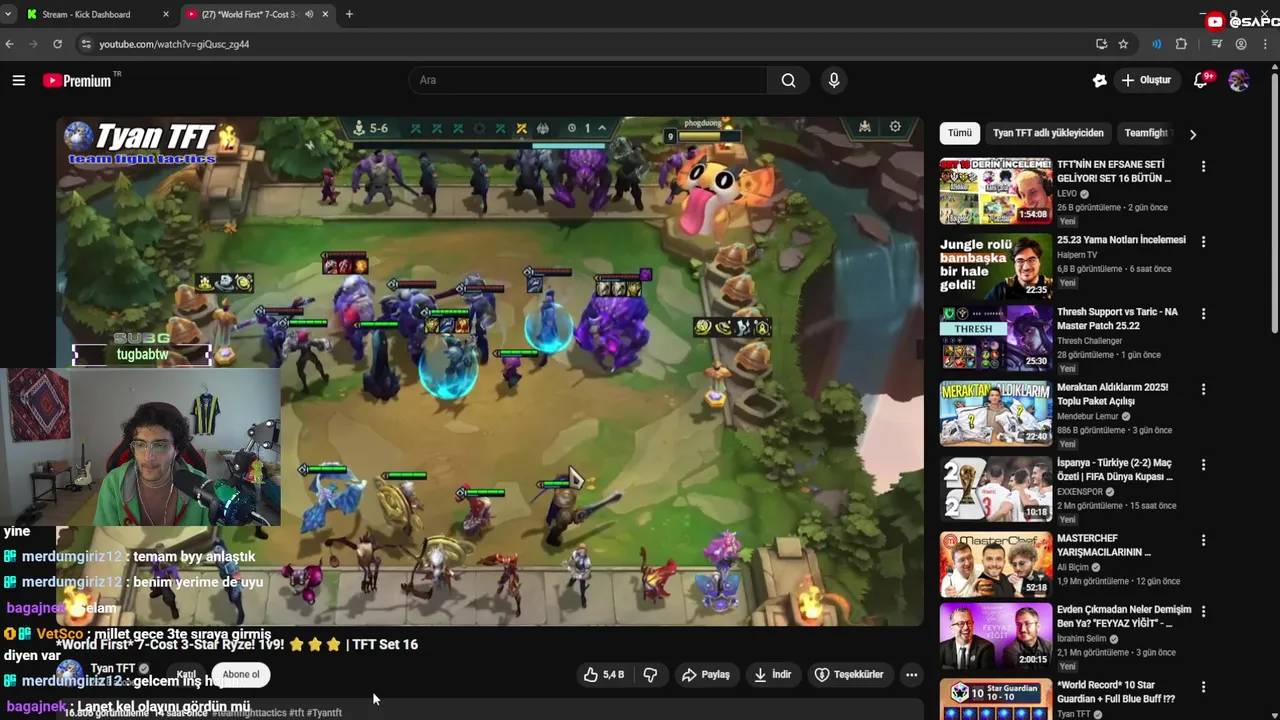Share the video via Paylaş

coord(705,675)
